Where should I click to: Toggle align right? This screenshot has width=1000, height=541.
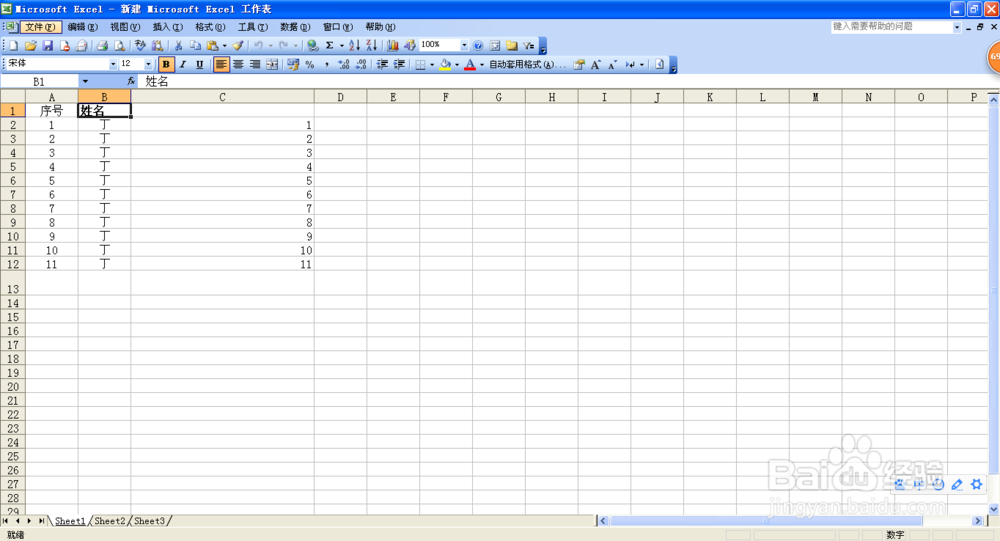pos(254,64)
